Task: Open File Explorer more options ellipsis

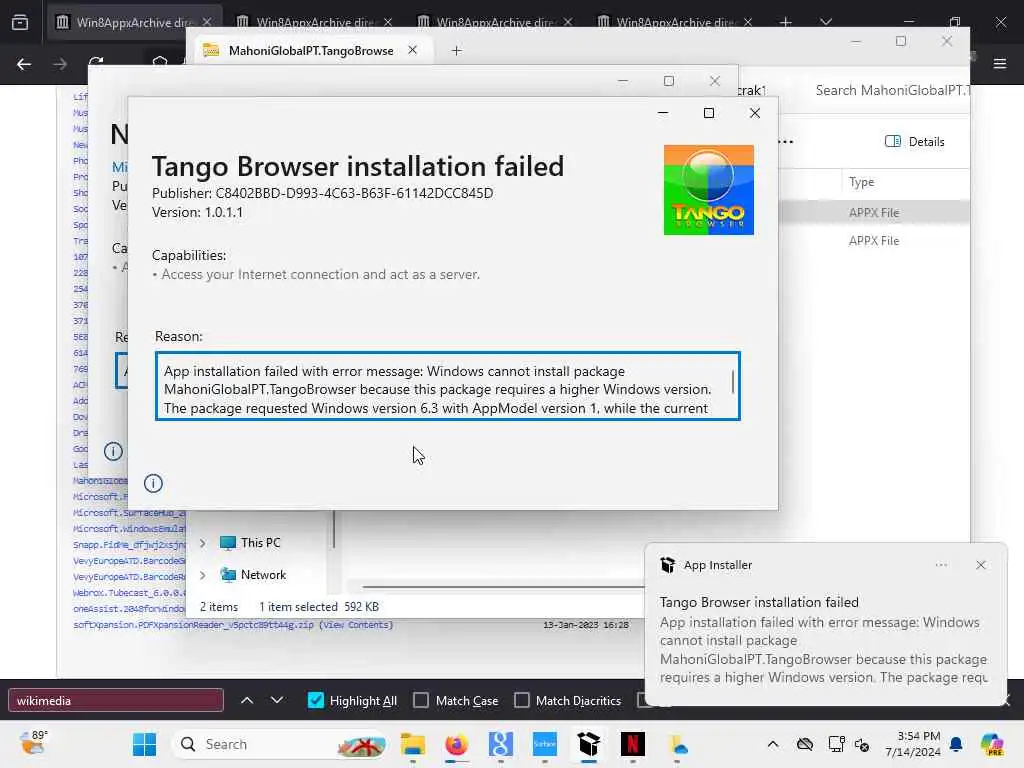Action: (786, 142)
